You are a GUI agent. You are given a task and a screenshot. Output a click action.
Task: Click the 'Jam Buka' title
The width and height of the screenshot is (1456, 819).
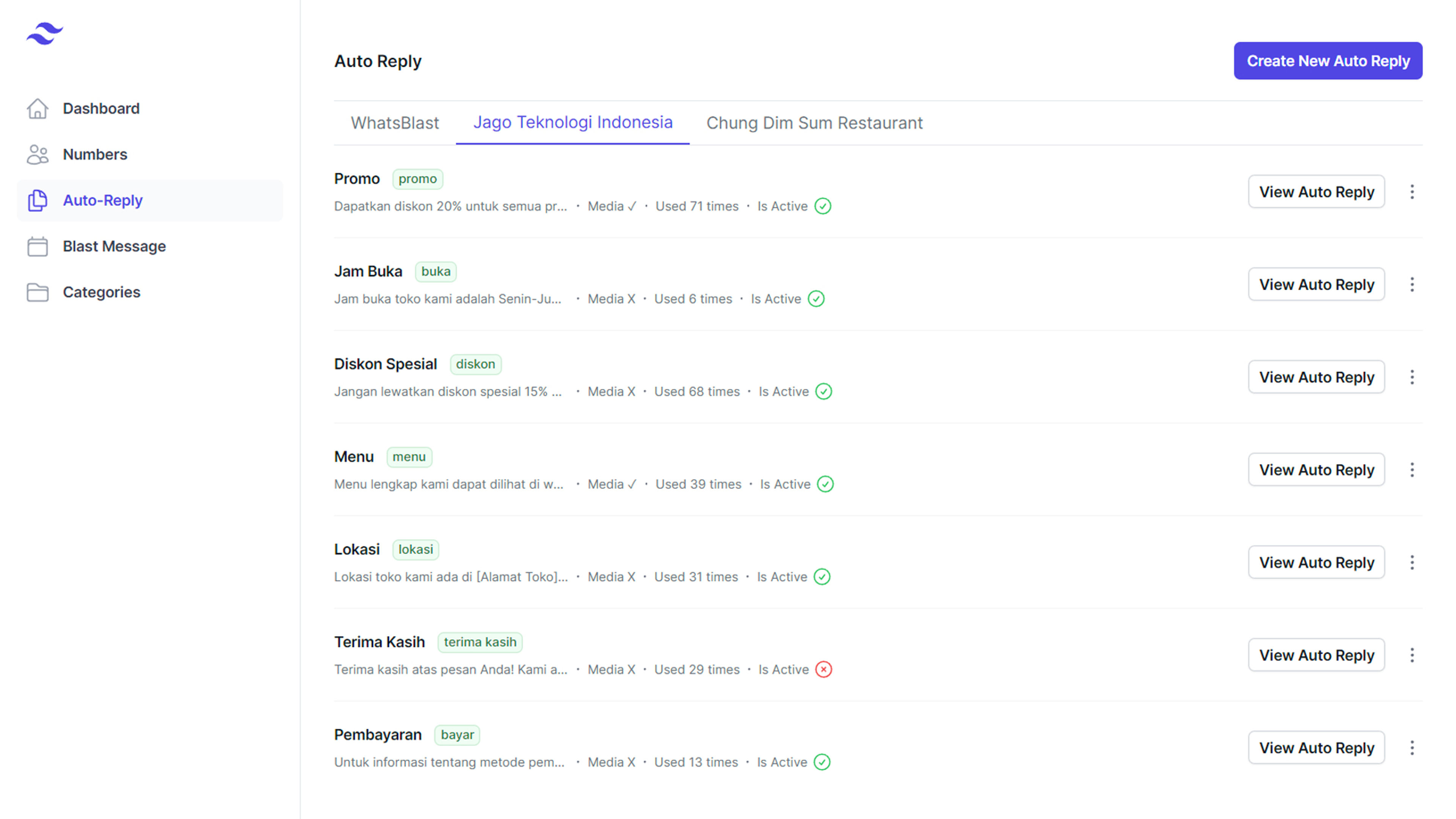368,271
